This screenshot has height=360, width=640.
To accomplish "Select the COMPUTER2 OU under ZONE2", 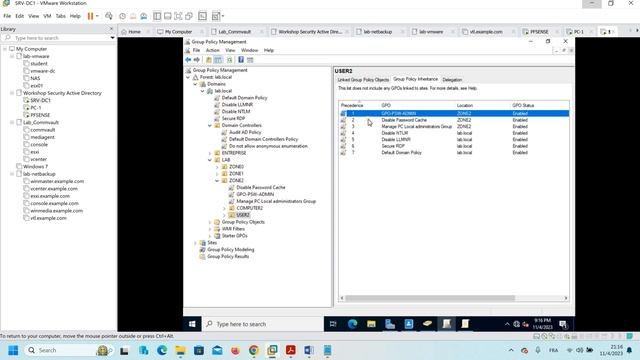I will [x=249, y=208].
